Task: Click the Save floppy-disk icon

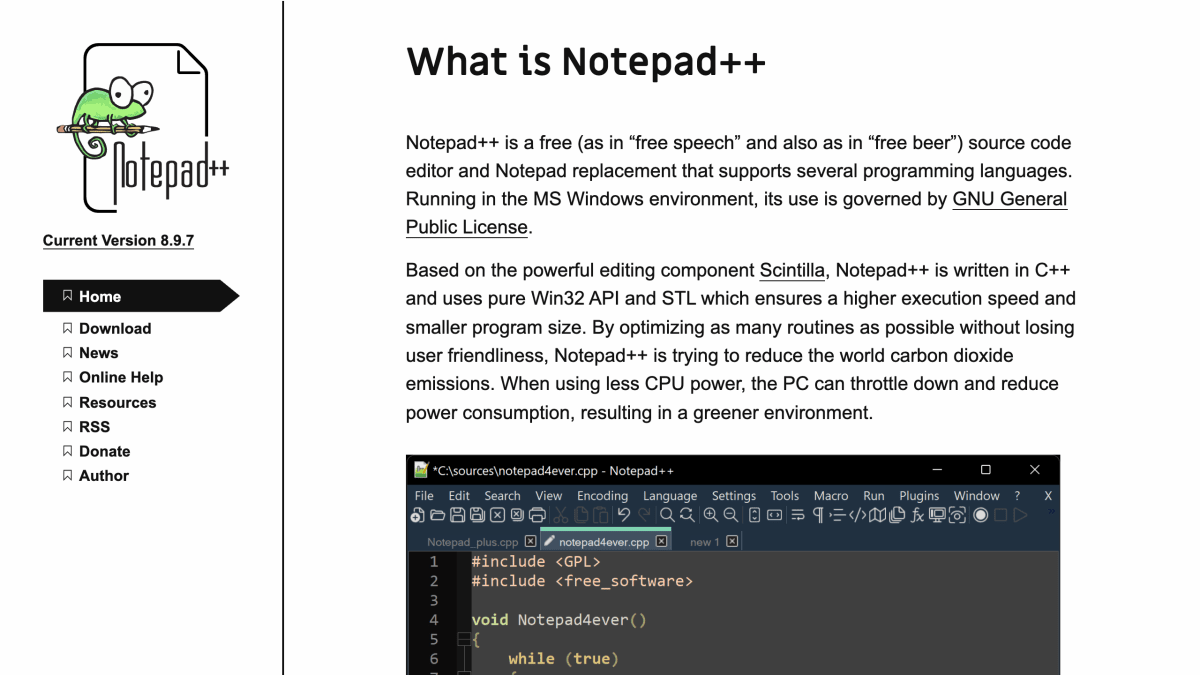Action: tap(457, 515)
